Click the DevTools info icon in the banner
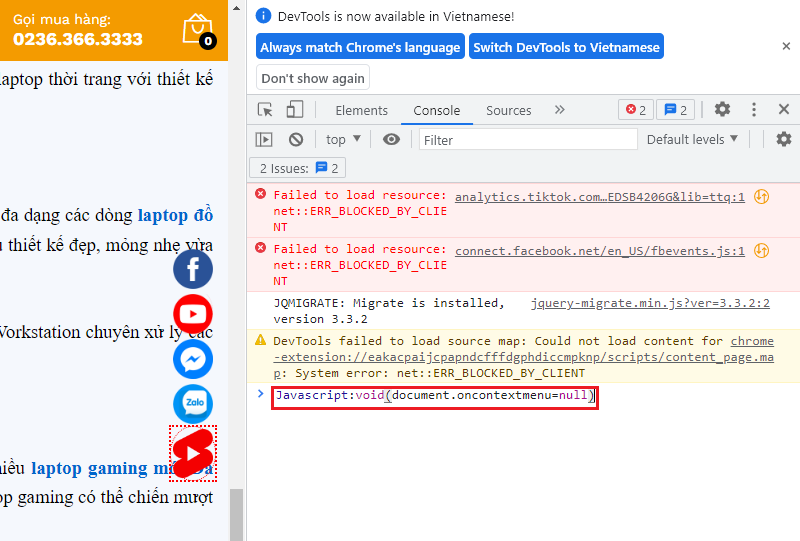 (263, 16)
